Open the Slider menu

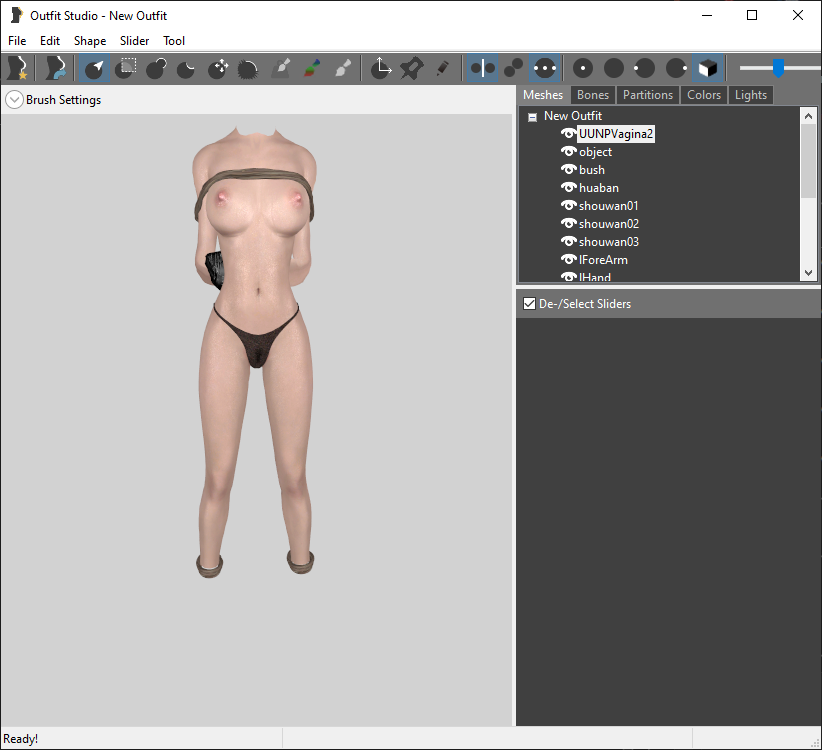point(134,41)
